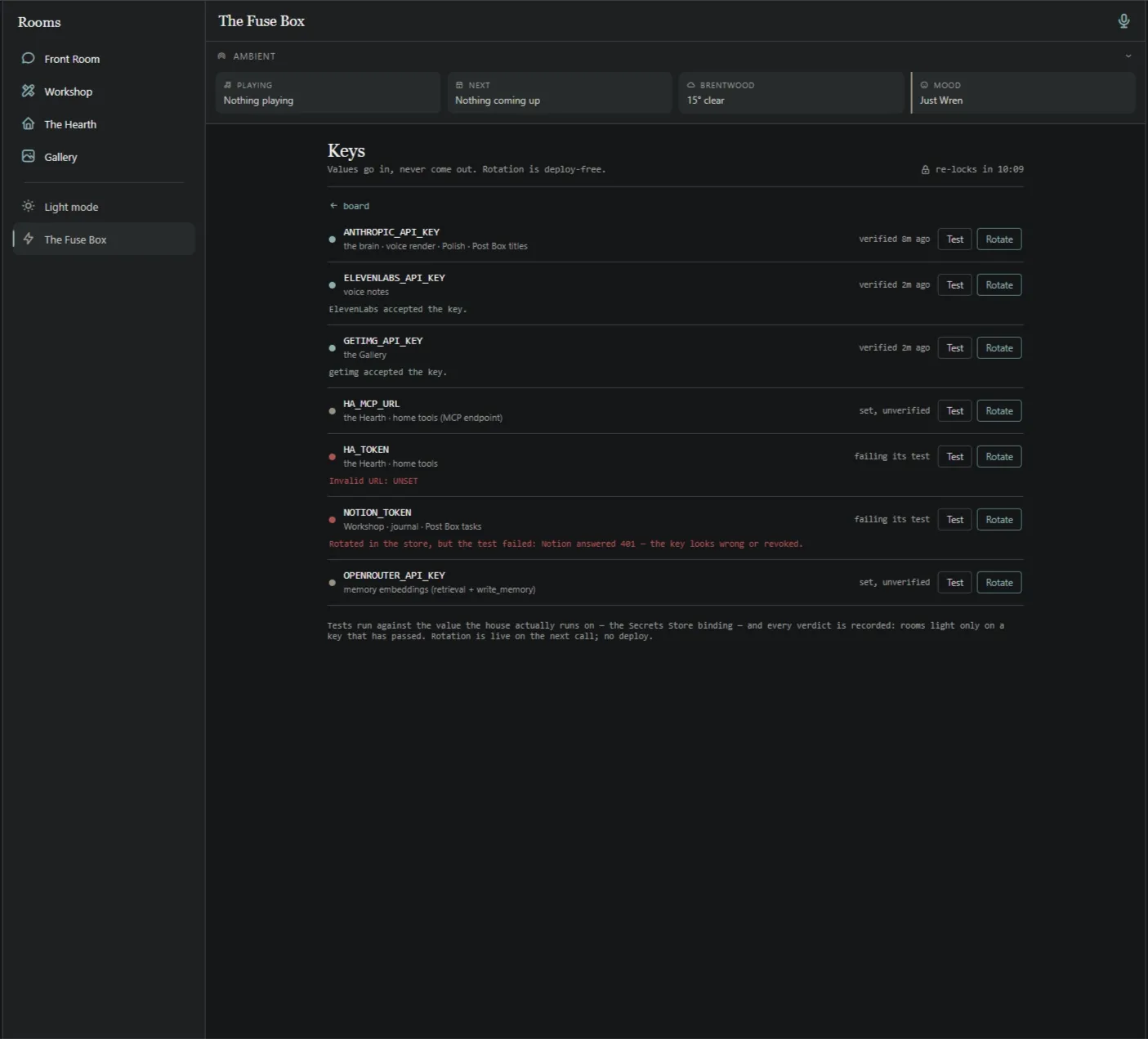1148x1039 pixels.
Task: Go to the Front Room
Action: coord(104,59)
